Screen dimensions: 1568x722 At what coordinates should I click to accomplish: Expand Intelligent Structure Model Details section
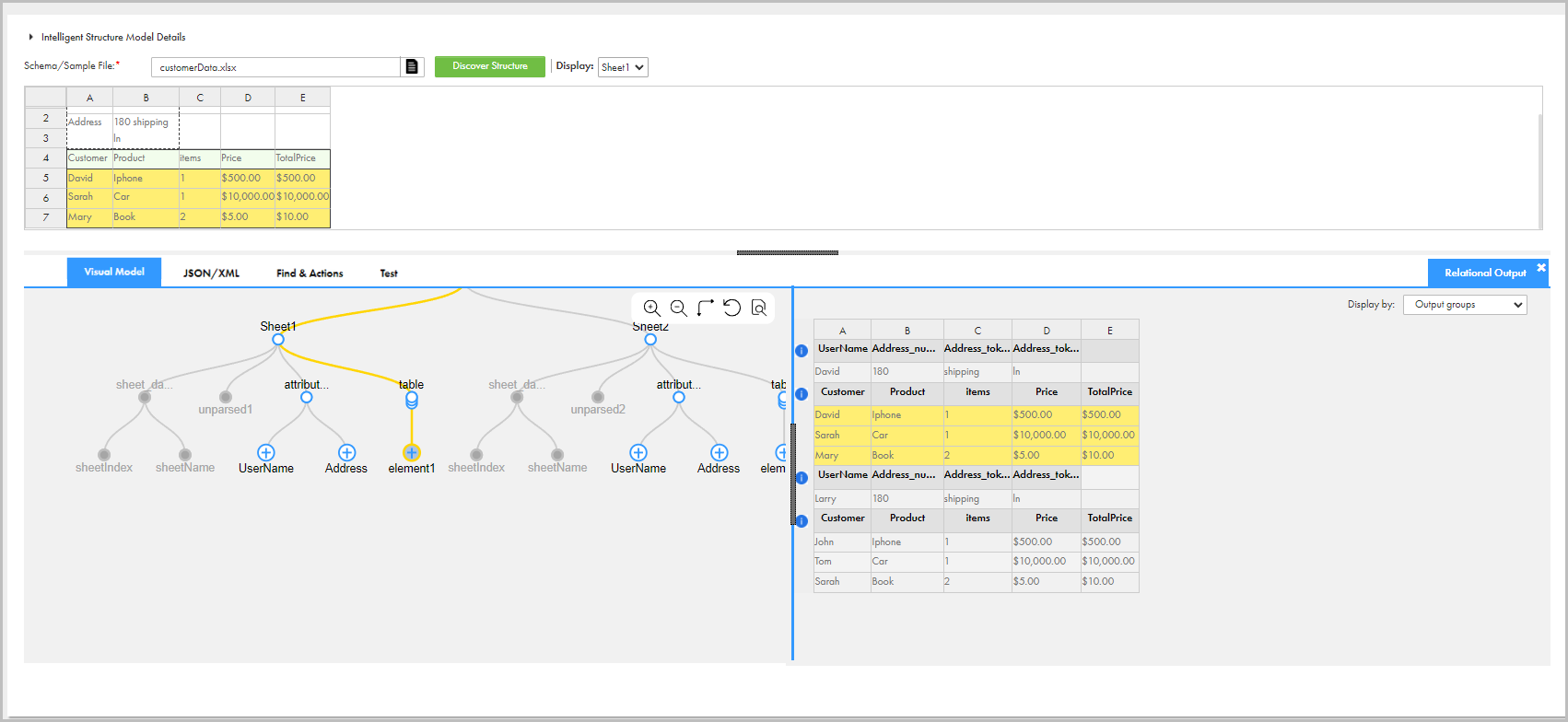tap(31, 37)
